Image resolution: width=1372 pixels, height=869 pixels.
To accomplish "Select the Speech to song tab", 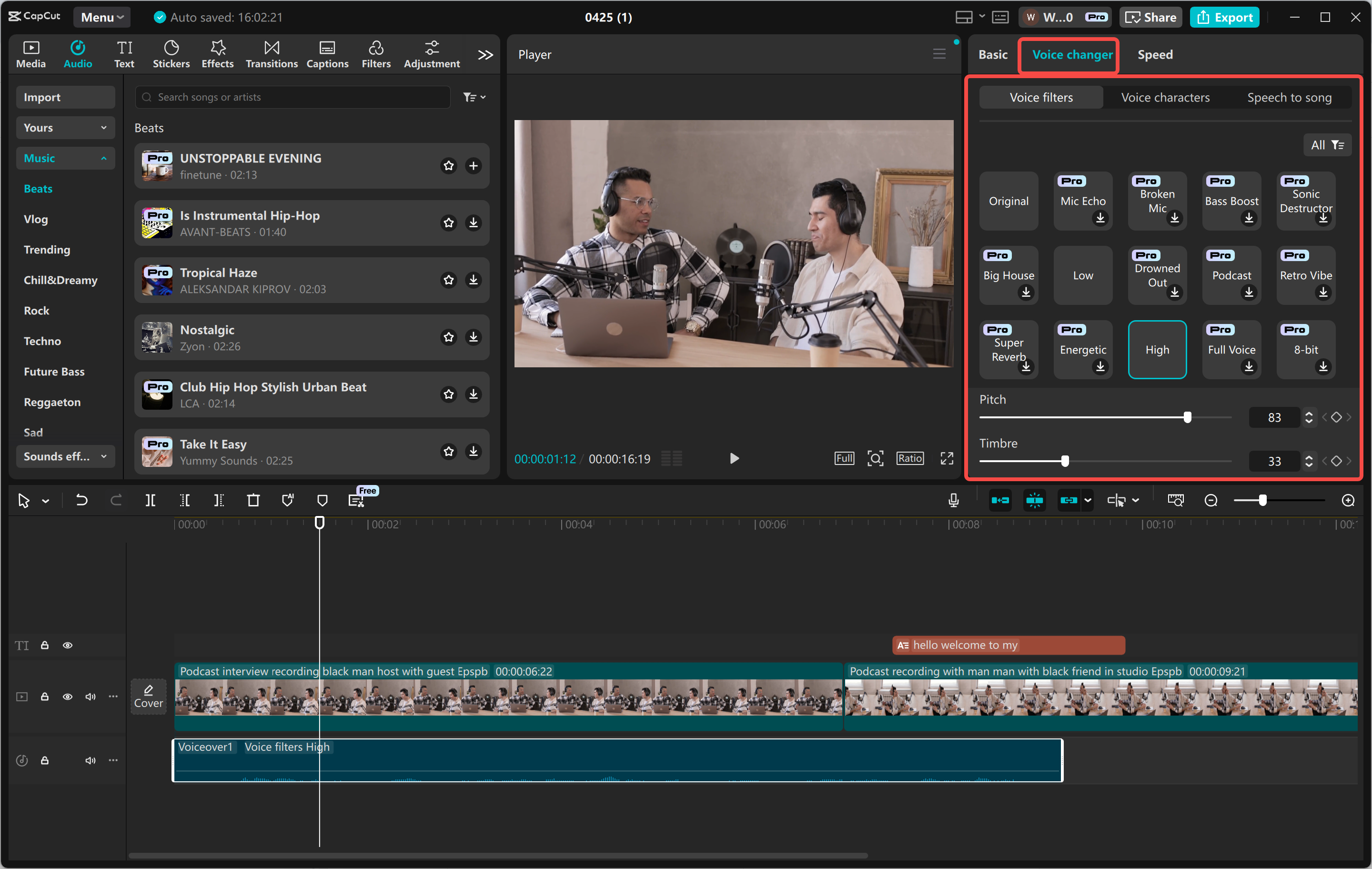I will point(1289,98).
